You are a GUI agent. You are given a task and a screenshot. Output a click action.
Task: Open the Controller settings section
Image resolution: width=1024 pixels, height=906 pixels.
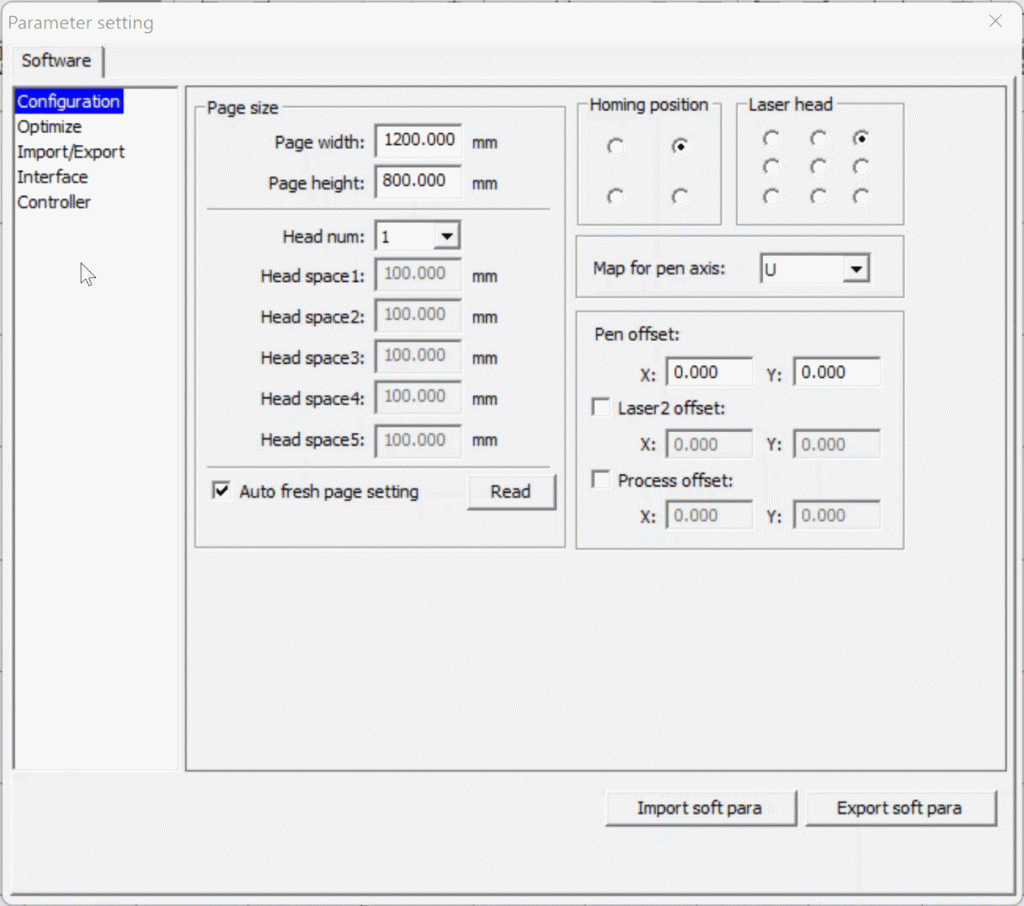coord(54,202)
